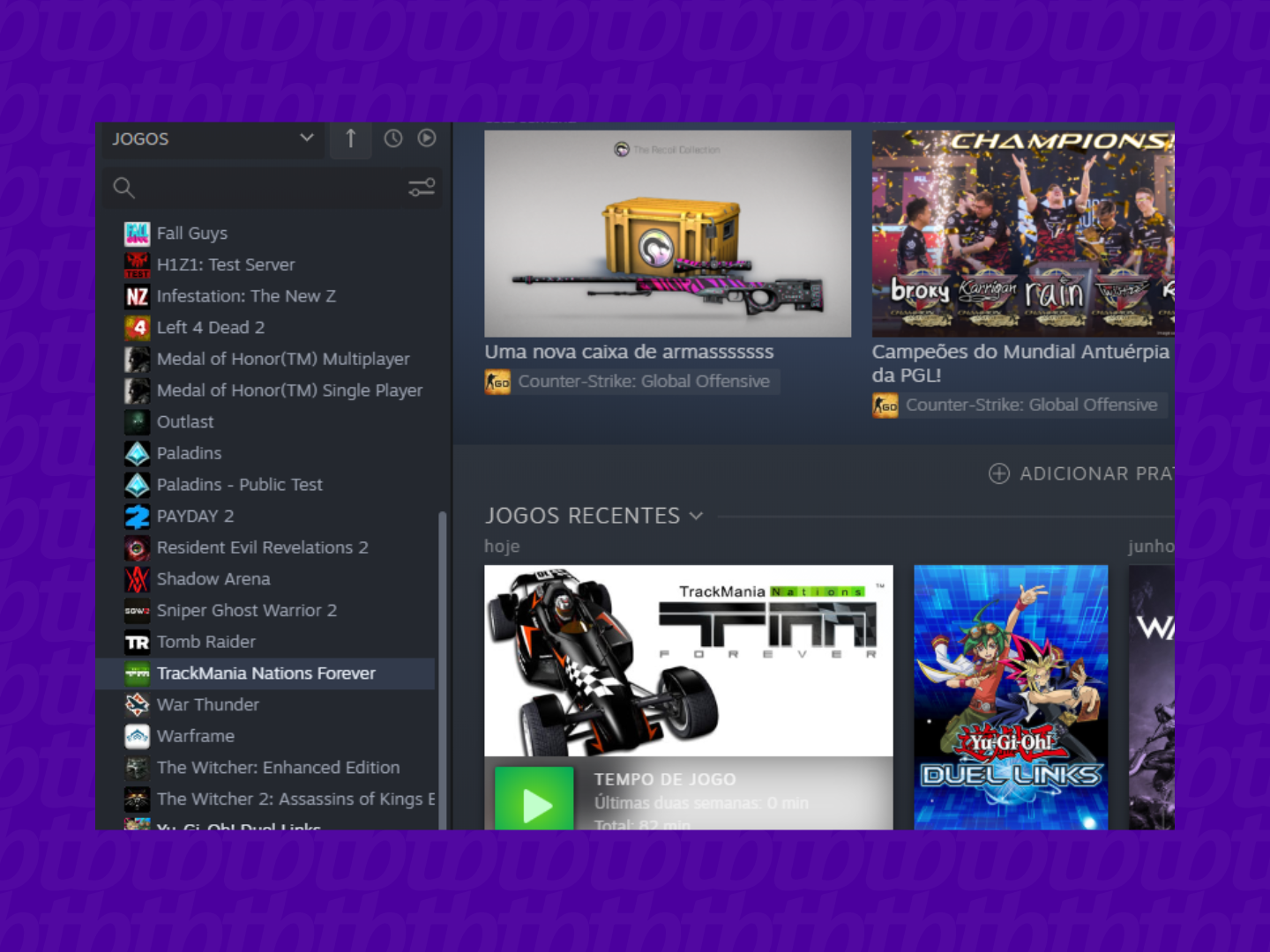The width and height of the screenshot is (1270, 952).
Task: Select H1Z1: Test Server entry
Action: click(x=265, y=265)
